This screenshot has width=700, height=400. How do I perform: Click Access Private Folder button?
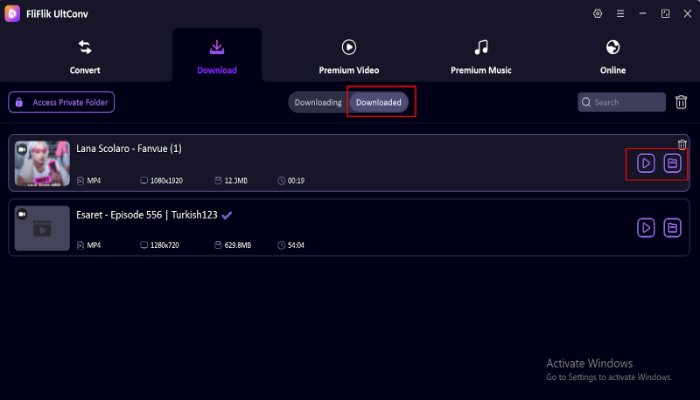[62, 102]
